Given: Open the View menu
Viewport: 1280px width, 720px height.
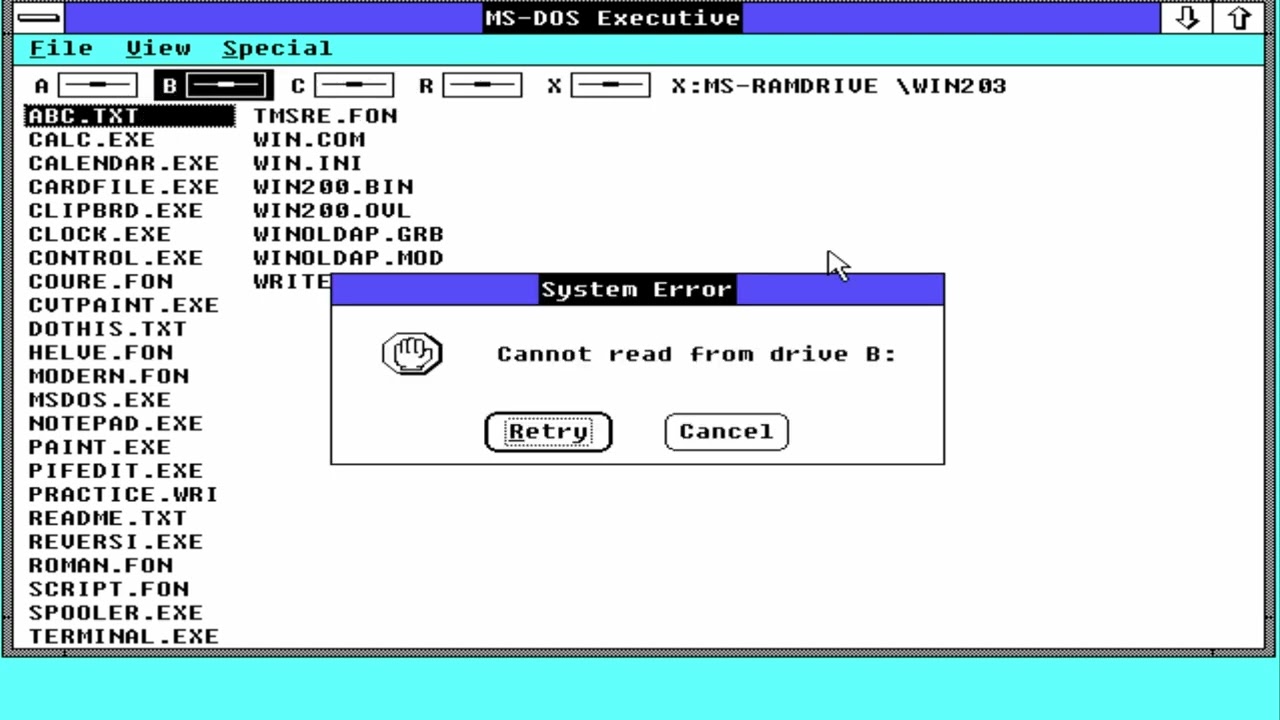Looking at the screenshot, I should pos(158,48).
